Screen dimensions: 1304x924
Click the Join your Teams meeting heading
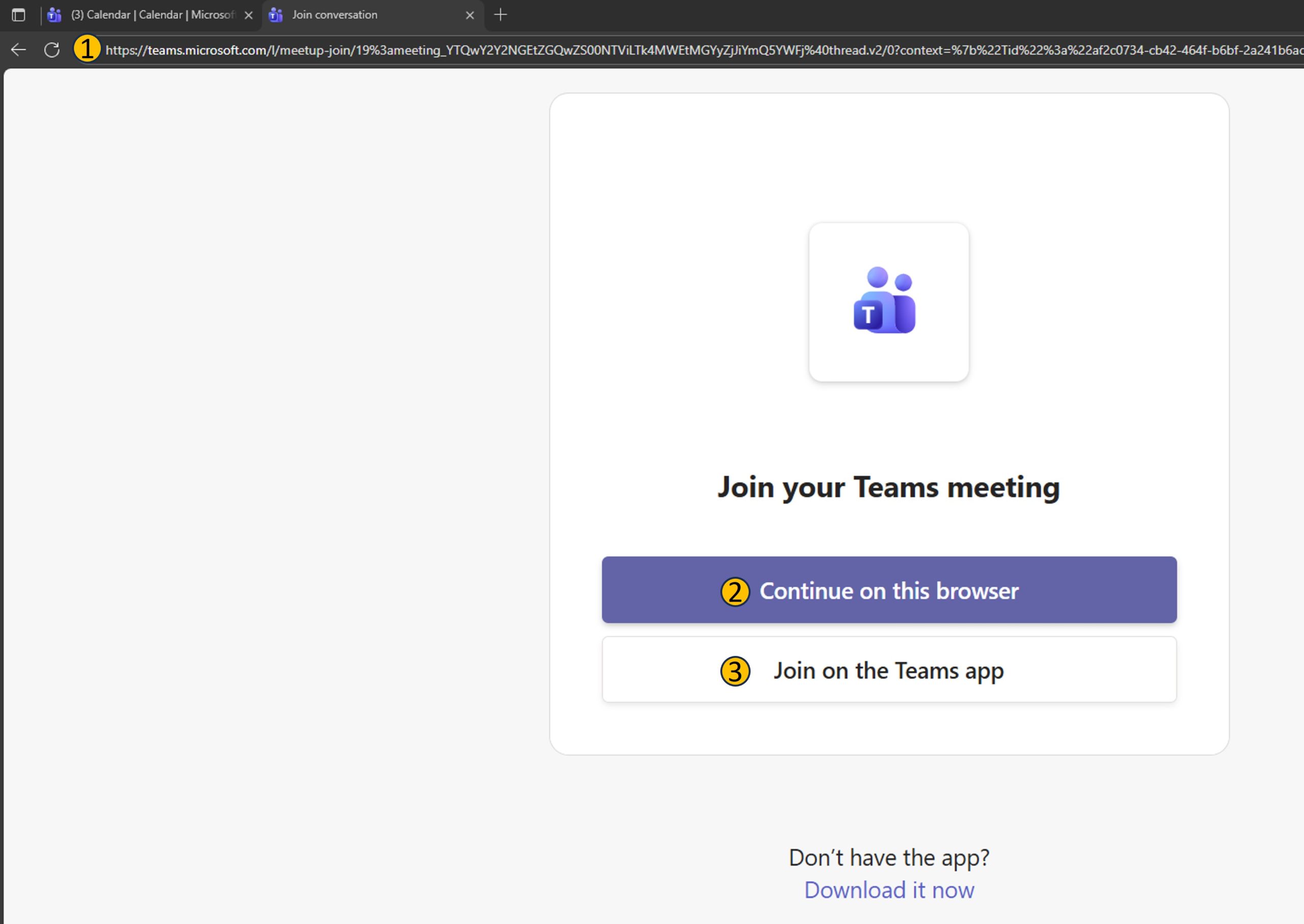(x=888, y=487)
